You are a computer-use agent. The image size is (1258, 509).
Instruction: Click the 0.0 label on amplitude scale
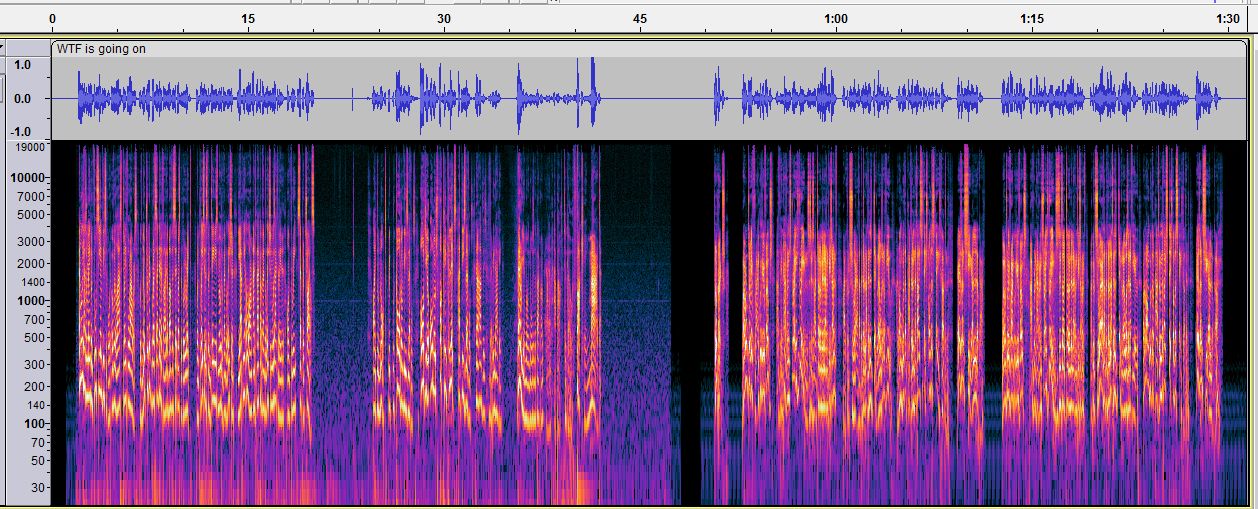point(22,99)
